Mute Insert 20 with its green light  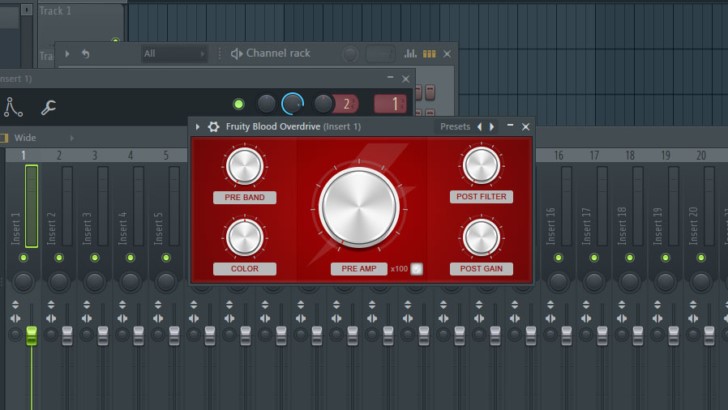[701, 258]
